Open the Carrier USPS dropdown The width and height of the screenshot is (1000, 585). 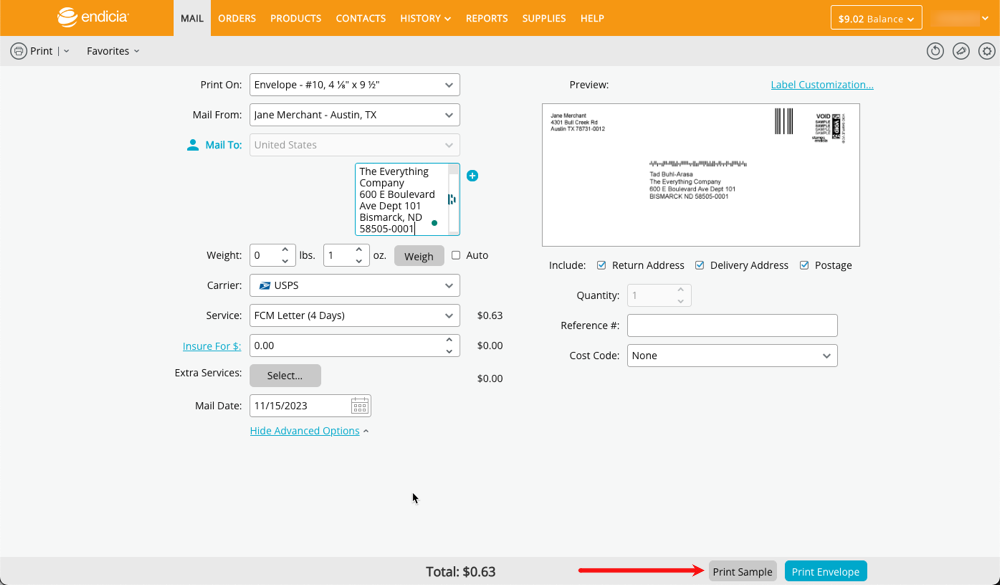355,285
